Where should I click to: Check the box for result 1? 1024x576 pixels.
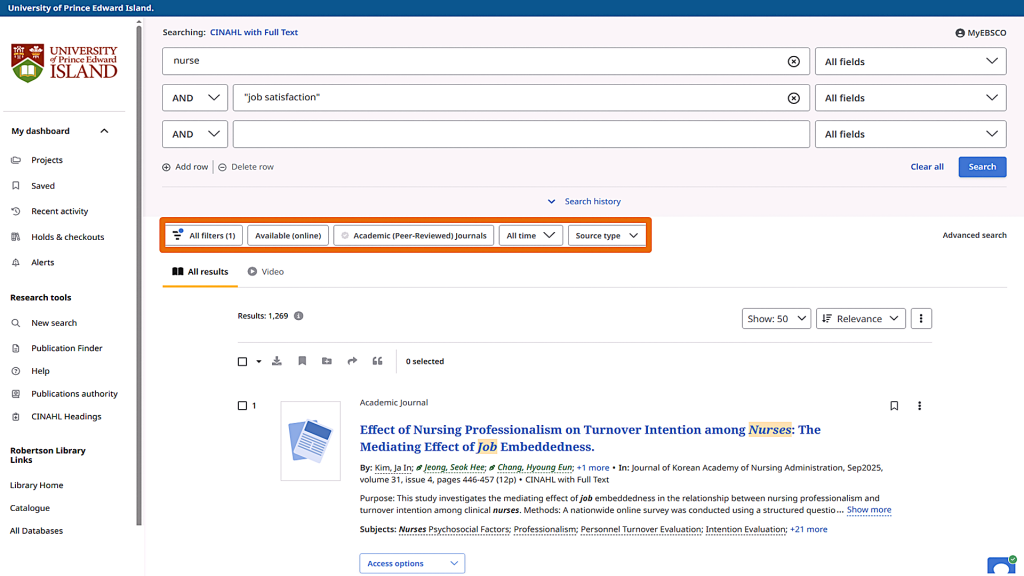(242, 406)
